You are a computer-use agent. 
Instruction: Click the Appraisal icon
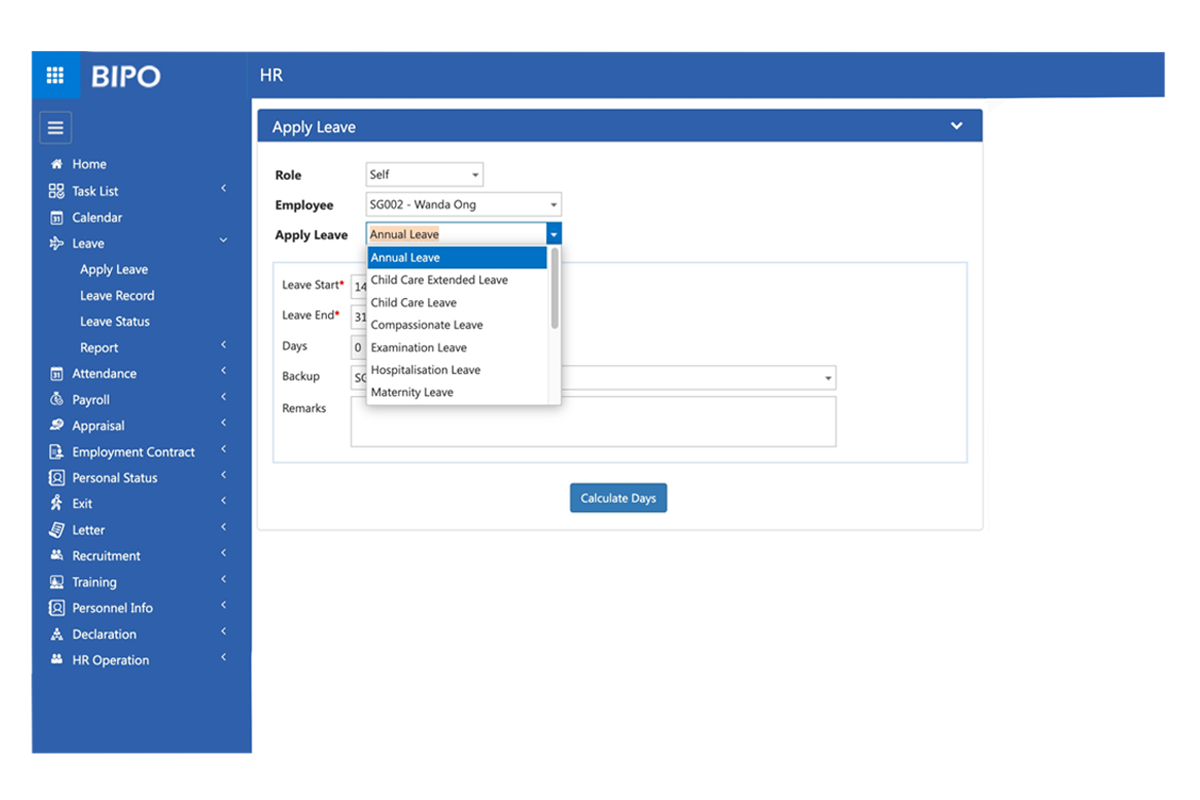coord(57,425)
